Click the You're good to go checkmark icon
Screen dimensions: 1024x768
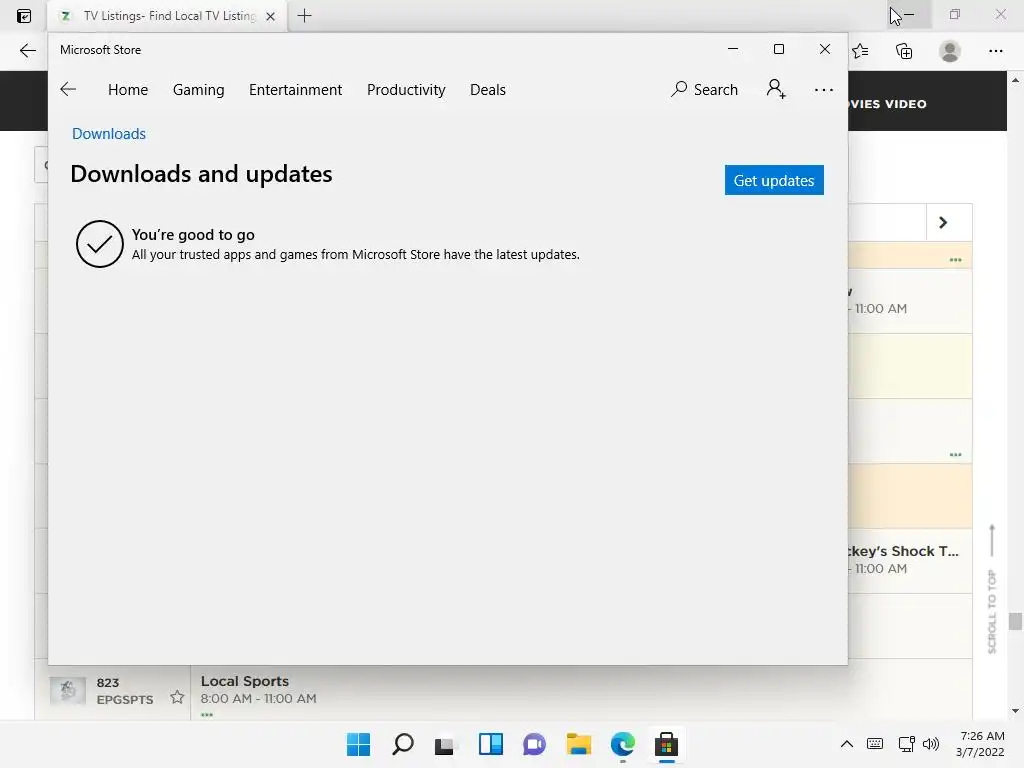point(99,244)
